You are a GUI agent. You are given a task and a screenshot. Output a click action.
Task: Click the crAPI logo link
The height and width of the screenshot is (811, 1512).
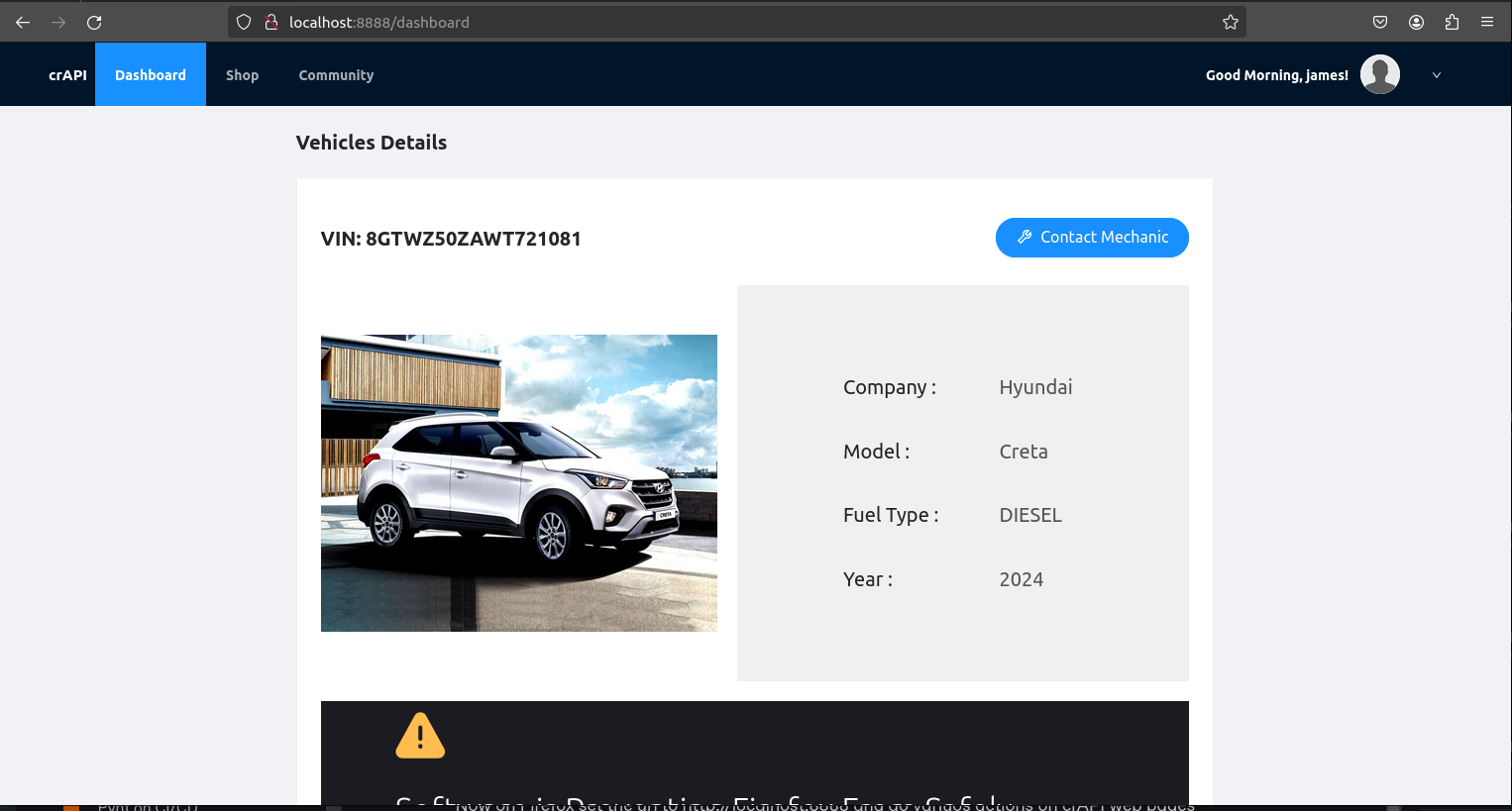tap(67, 75)
